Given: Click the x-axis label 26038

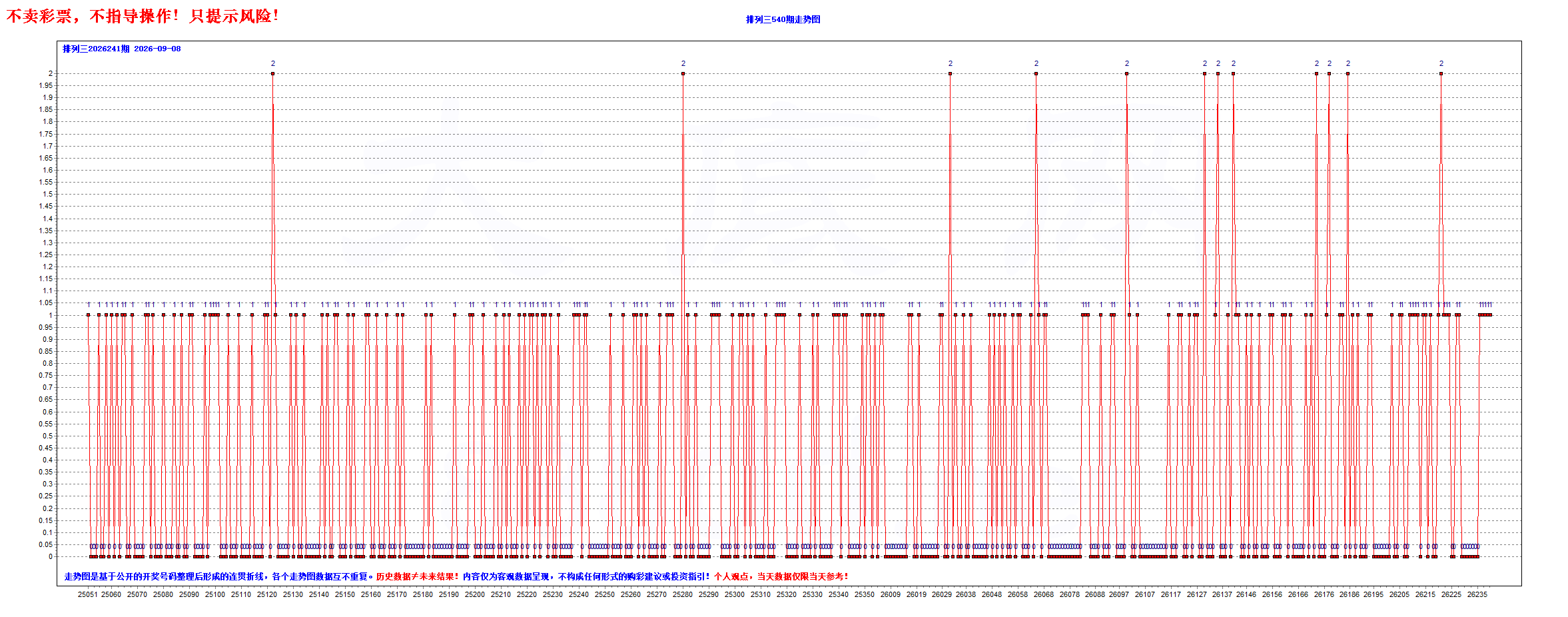Looking at the screenshot, I should pos(966,594).
